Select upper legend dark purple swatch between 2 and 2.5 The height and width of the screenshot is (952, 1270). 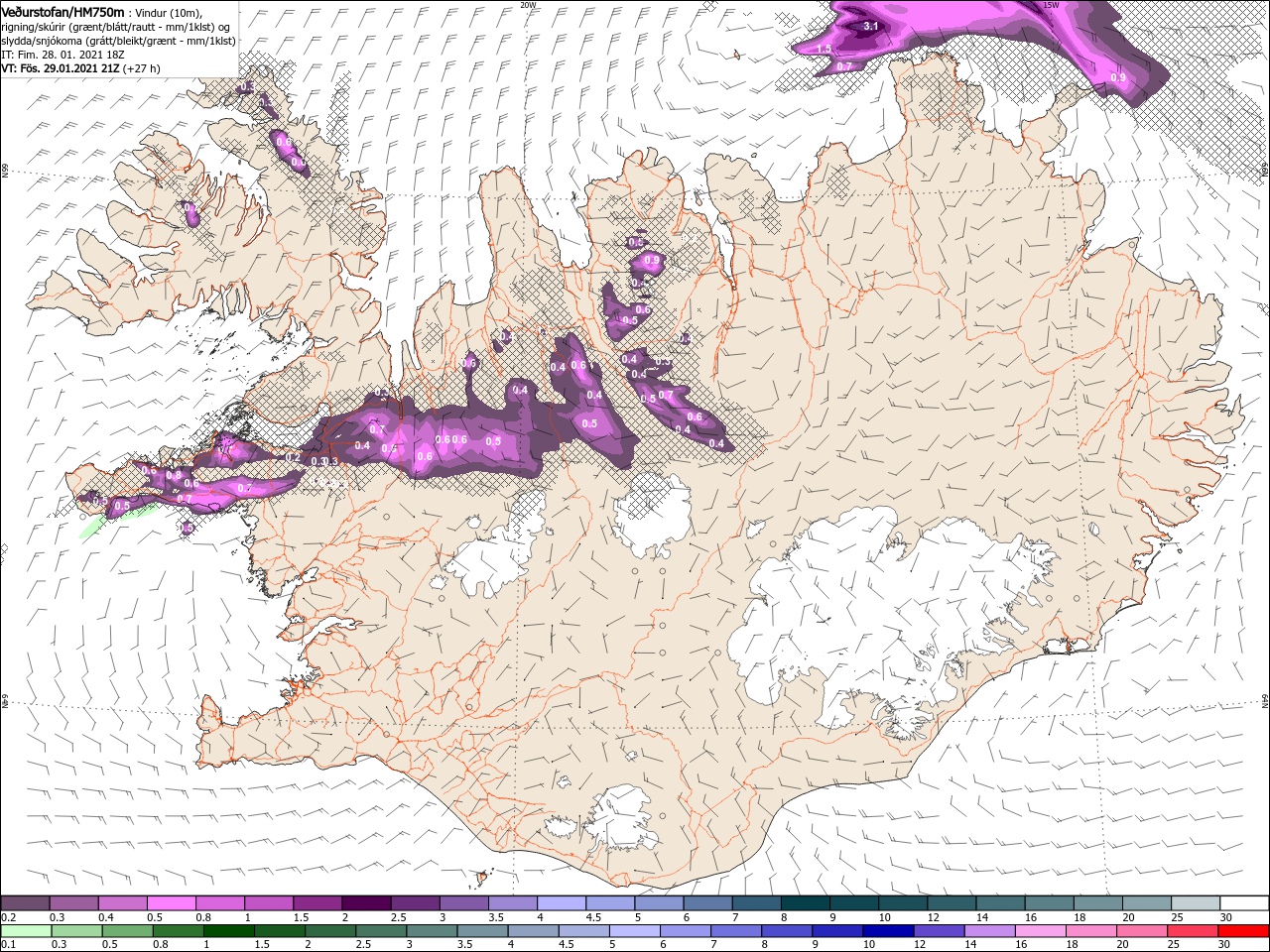point(366,903)
